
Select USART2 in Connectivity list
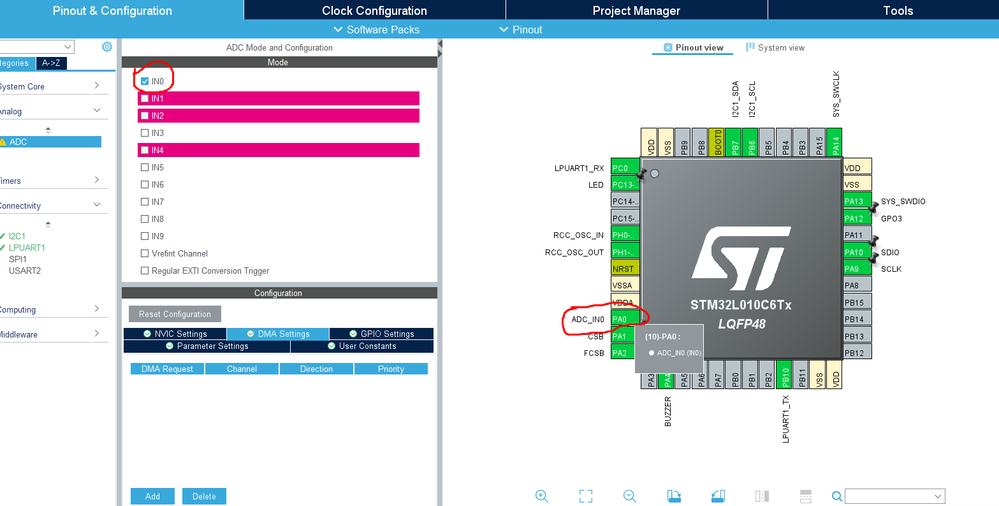tap(25, 270)
